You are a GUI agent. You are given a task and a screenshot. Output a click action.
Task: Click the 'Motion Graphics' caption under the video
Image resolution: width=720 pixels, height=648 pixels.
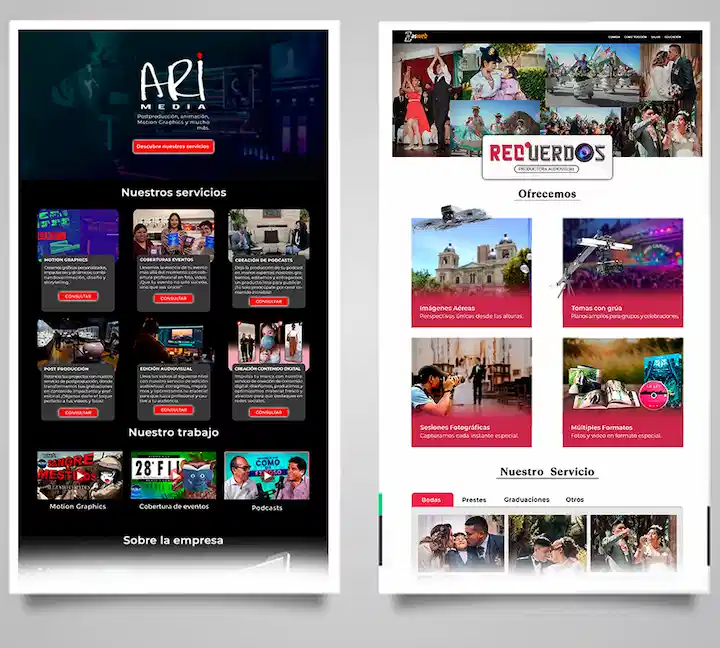(x=78, y=506)
